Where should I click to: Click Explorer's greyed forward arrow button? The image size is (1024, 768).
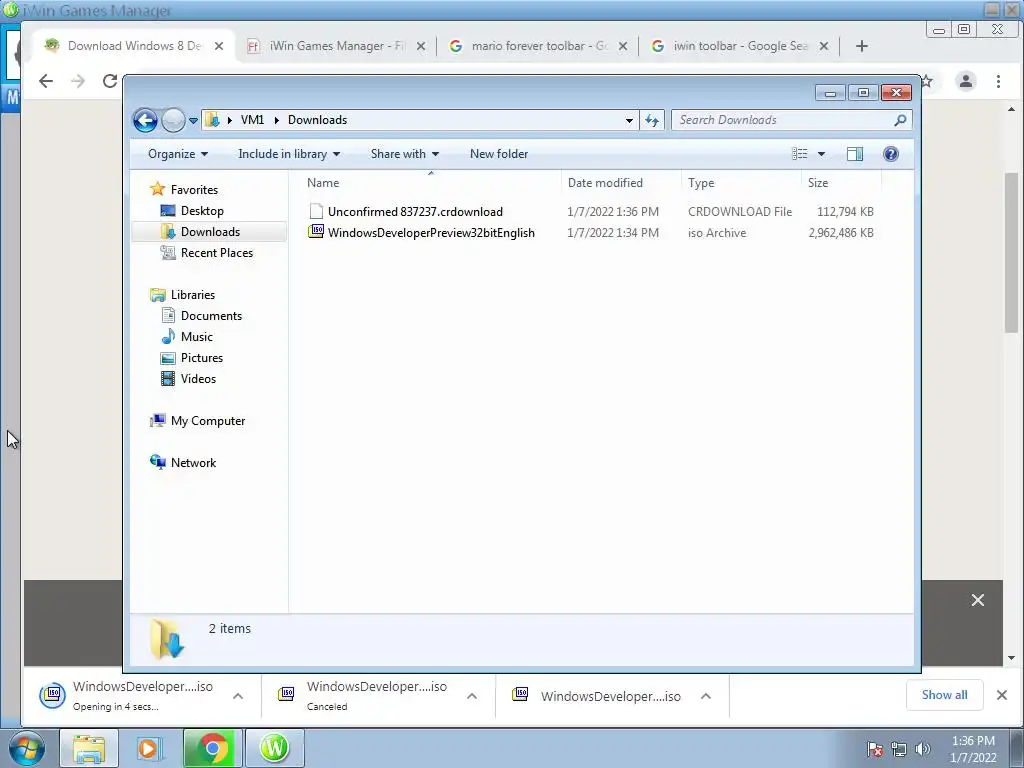click(173, 120)
